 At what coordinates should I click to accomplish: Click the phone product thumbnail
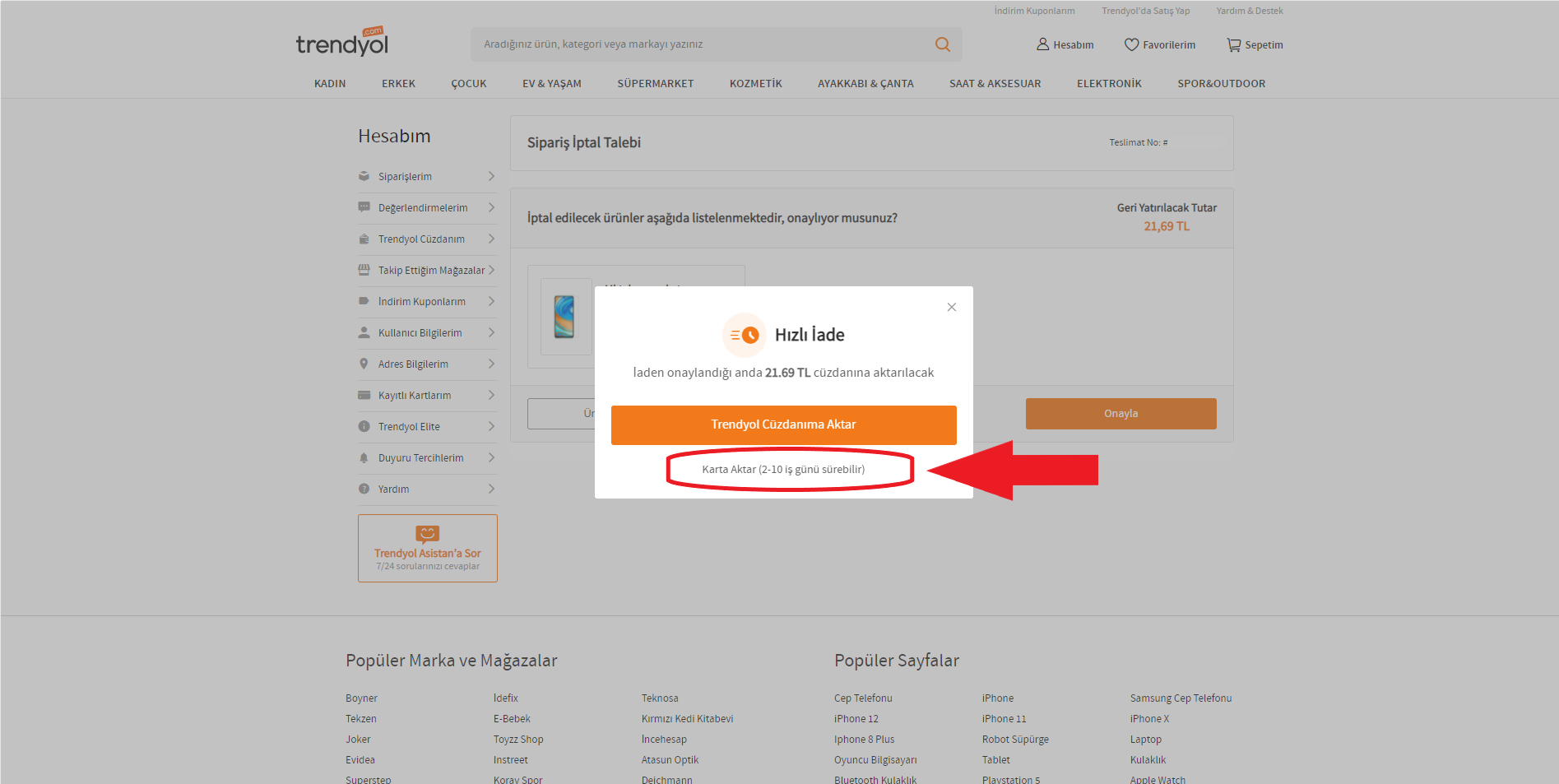tap(564, 317)
